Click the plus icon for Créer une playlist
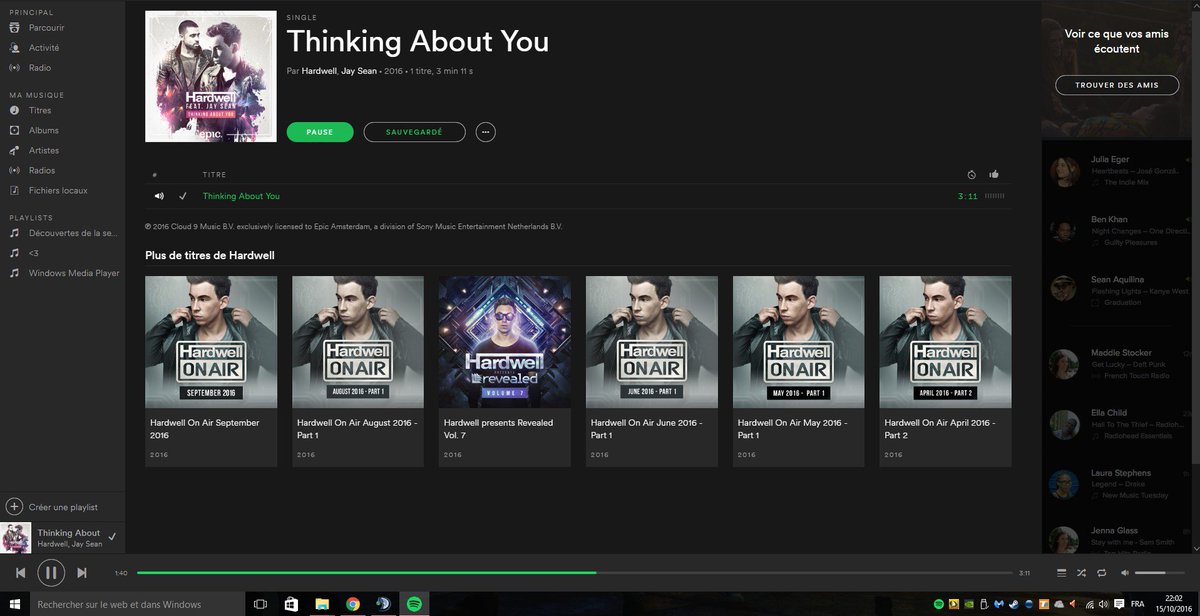The height and width of the screenshot is (616, 1200). coord(14,507)
